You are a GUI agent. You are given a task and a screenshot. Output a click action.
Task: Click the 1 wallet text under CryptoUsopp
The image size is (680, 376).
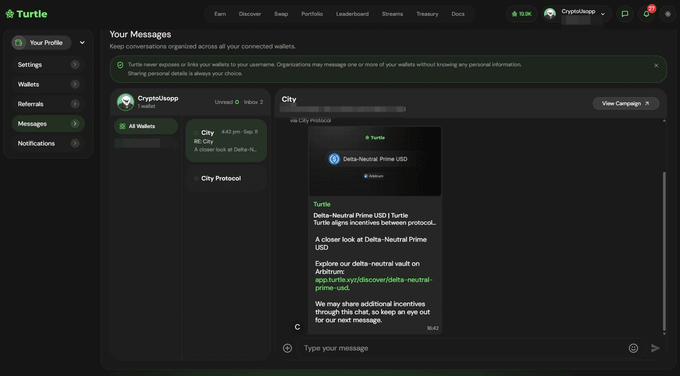(x=146, y=106)
